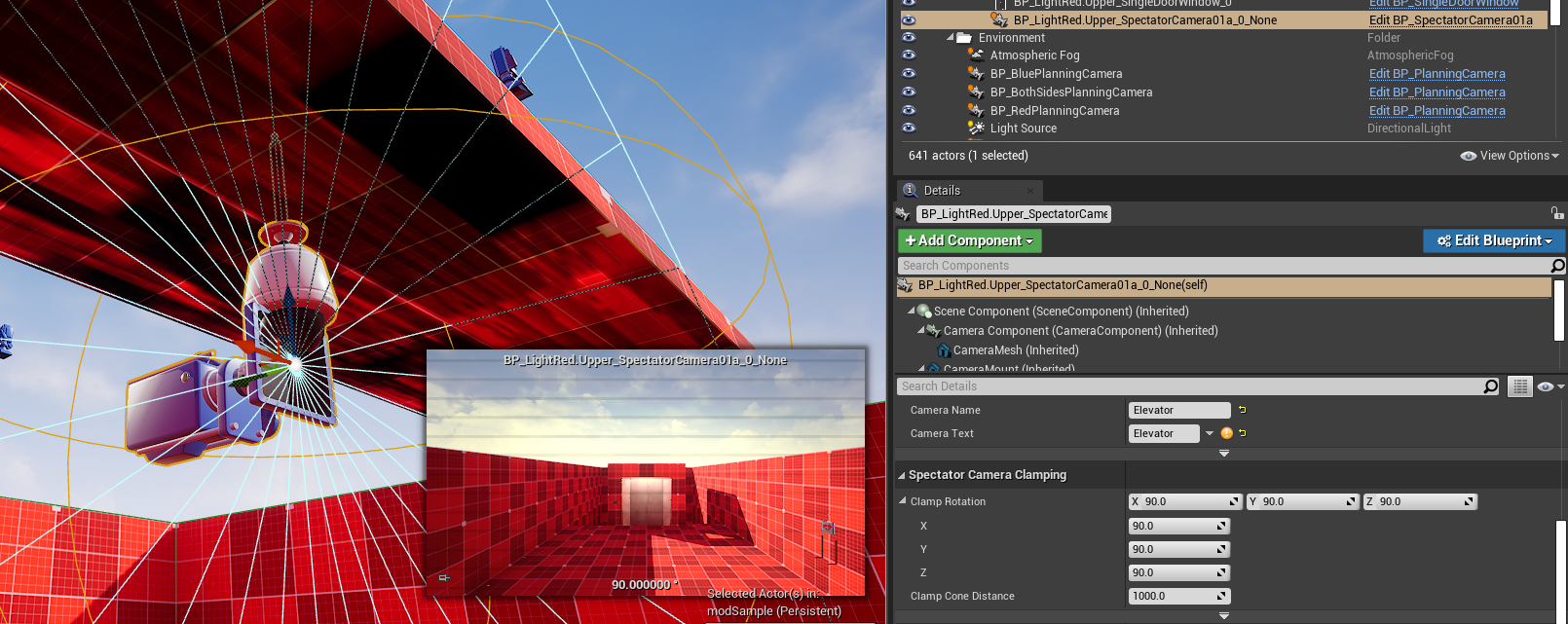Select BP_BothSidesPlanningCamera in the outliner
Image resolution: width=1568 pixels, height=624 pixels.
tap(1071, 92)
